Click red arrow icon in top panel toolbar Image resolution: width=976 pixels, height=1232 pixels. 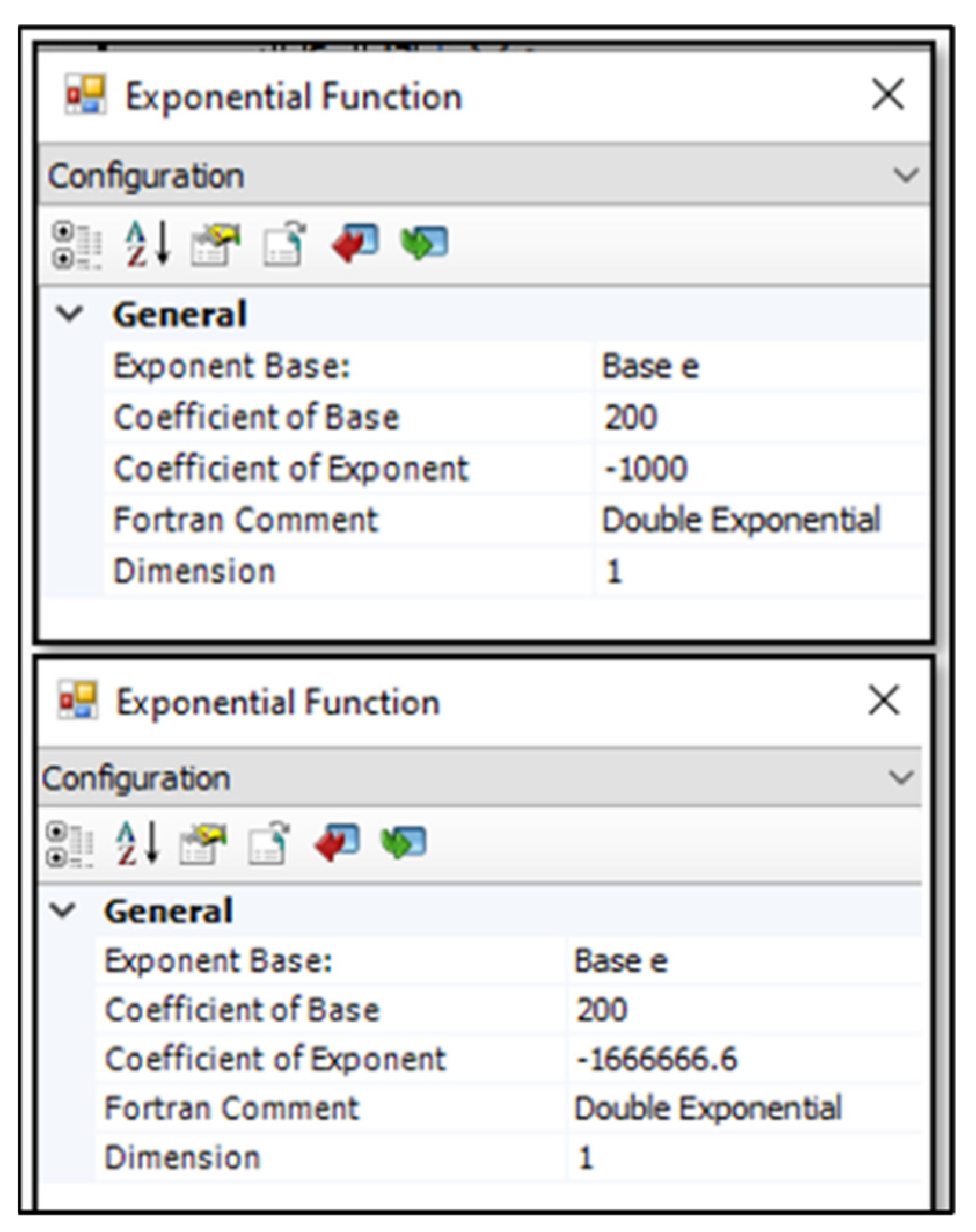355,243
